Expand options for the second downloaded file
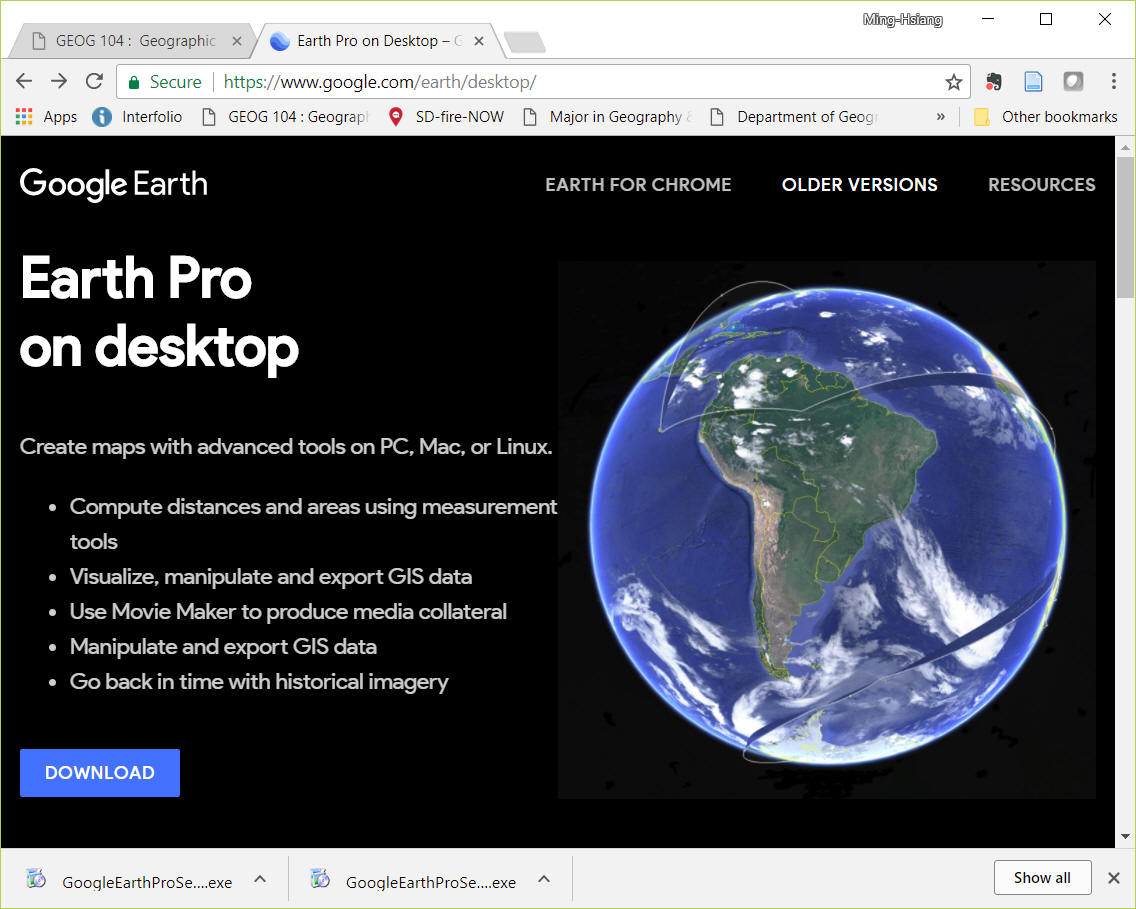Viewport: 1136px width, 909px height. [544, 879]
